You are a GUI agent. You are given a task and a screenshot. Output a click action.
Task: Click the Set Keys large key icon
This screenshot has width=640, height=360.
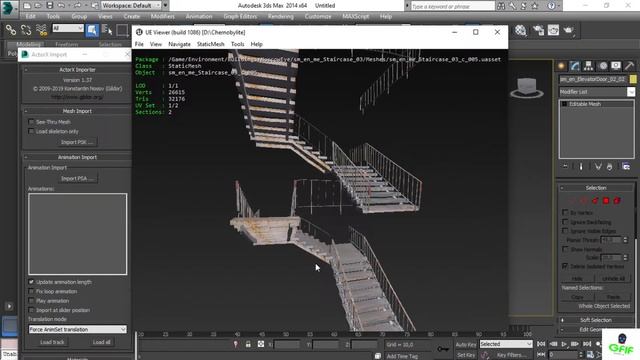point(442,349)
